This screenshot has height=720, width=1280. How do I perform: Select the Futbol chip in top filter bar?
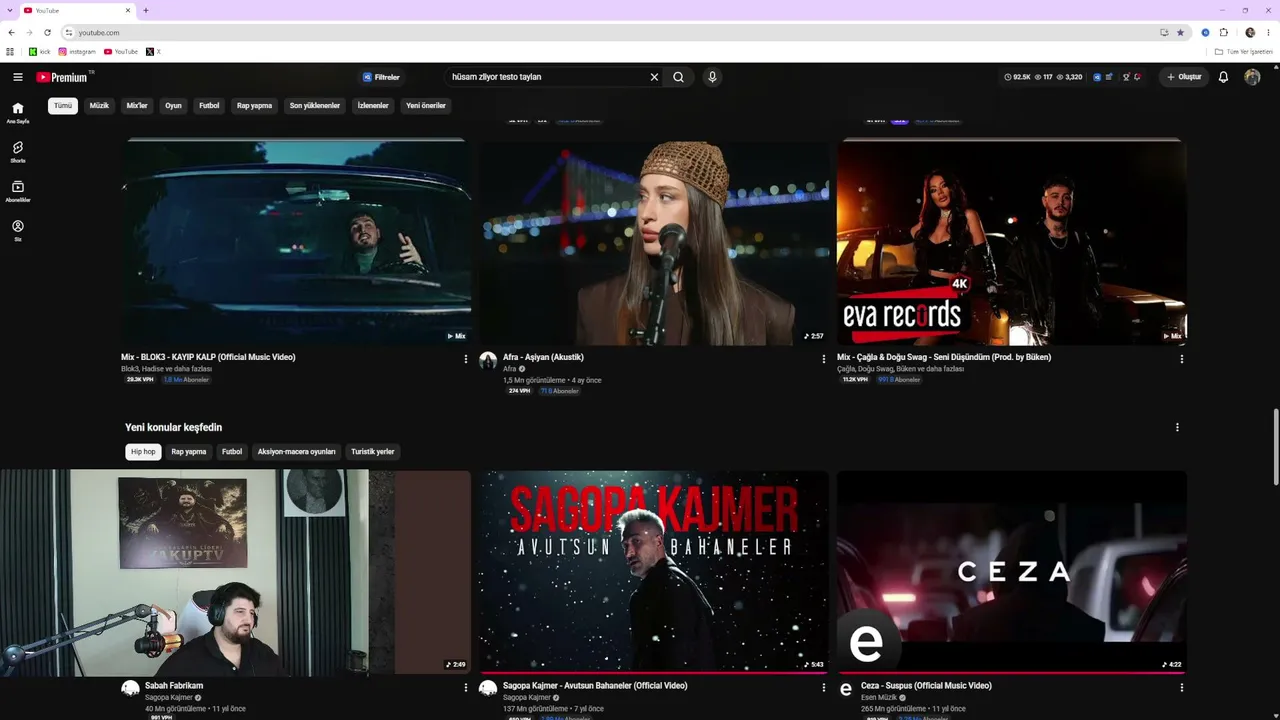[209, 105]
